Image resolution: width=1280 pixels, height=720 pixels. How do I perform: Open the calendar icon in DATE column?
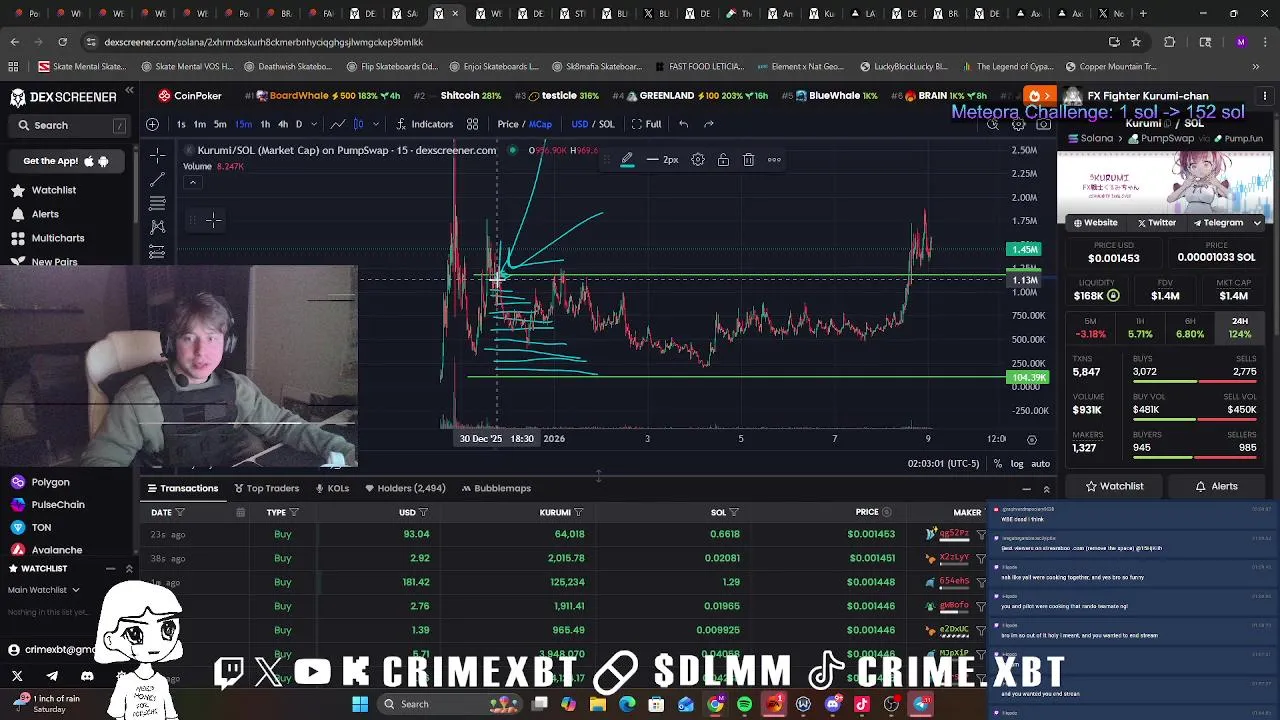[240, 512]
